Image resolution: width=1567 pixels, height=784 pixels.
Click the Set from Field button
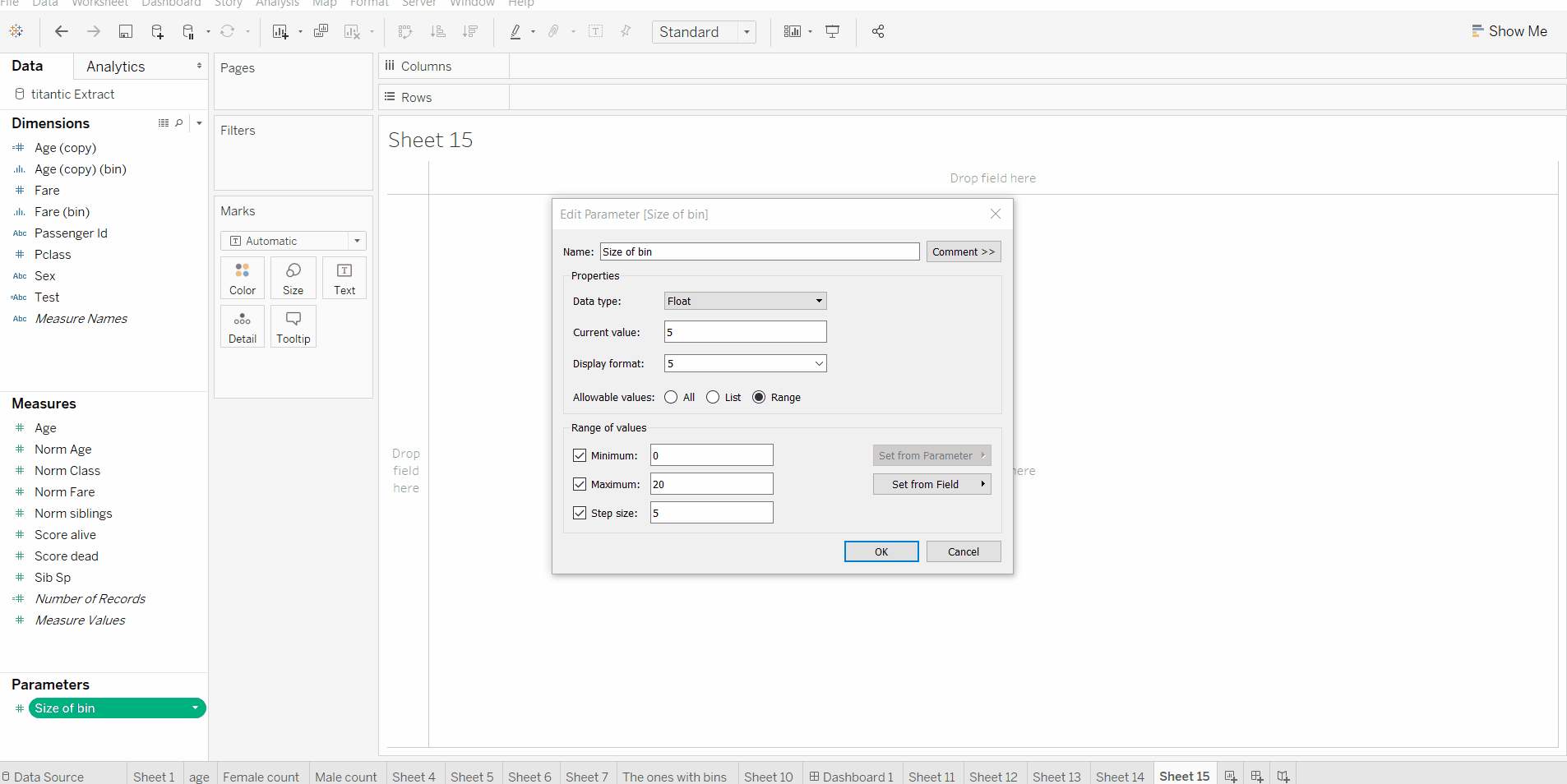[931, 484]
